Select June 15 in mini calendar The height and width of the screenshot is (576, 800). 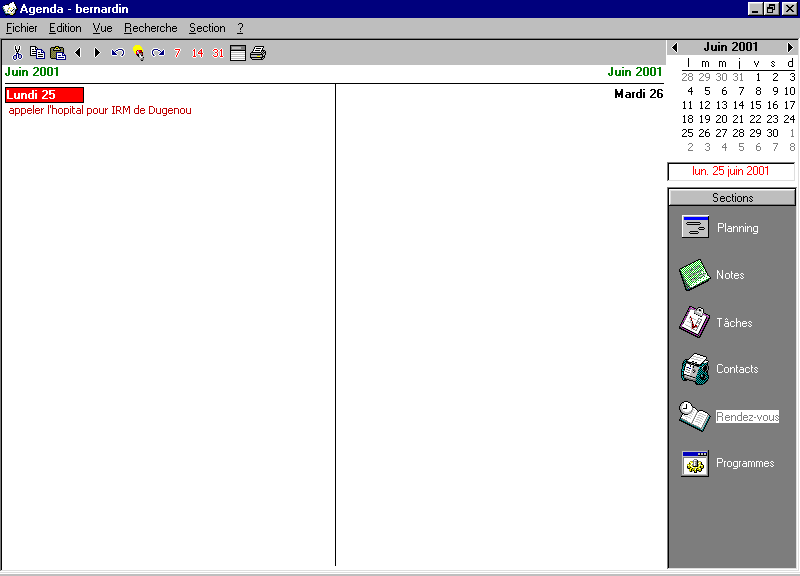756,105
